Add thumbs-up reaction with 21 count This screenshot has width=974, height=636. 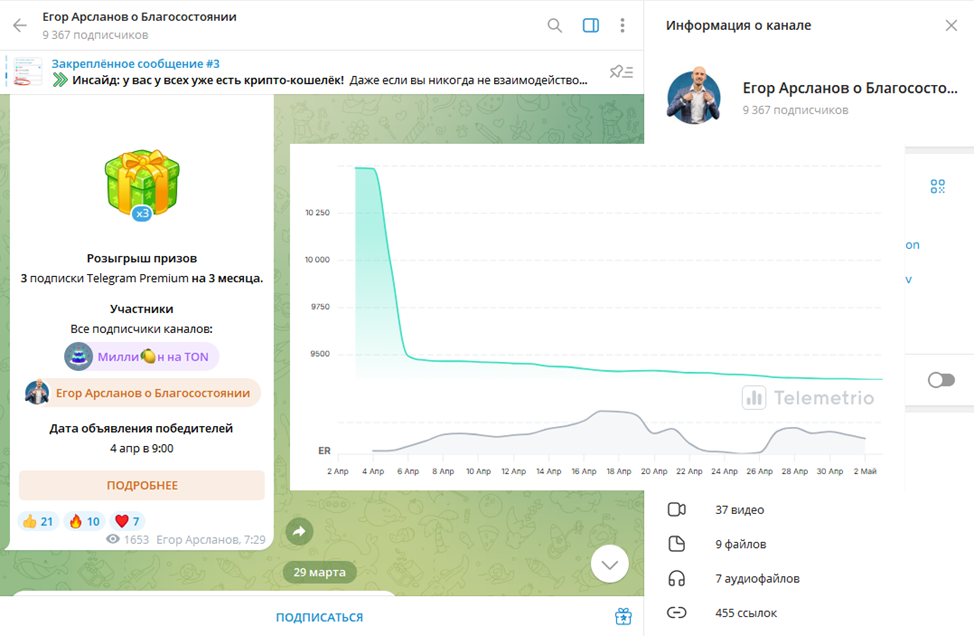point(38,521)
